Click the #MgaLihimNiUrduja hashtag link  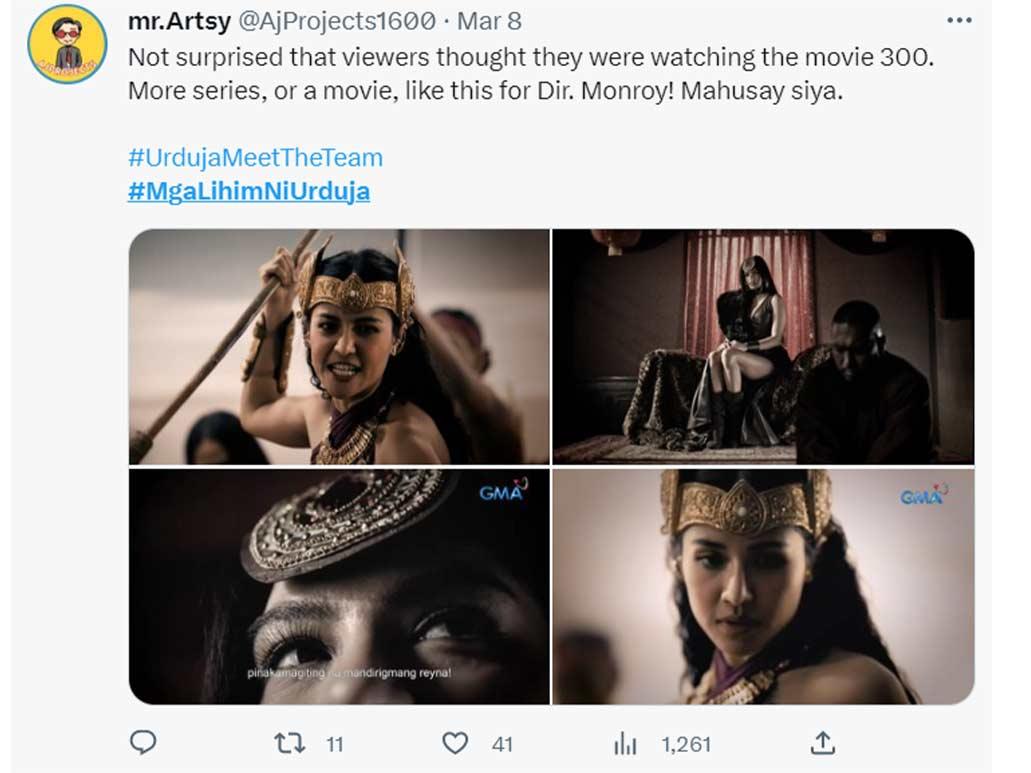point(248,191)
